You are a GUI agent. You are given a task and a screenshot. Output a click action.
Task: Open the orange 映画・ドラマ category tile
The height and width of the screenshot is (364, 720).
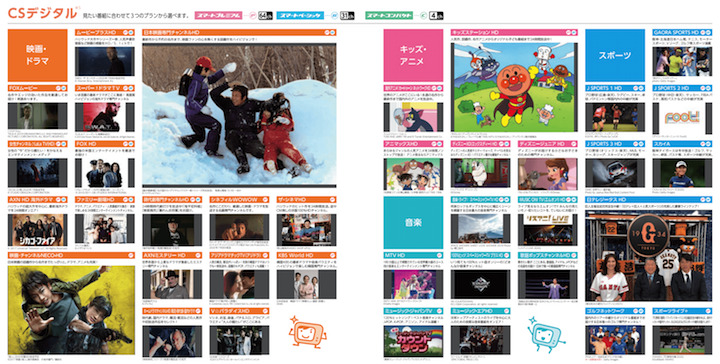pos(38,56)
